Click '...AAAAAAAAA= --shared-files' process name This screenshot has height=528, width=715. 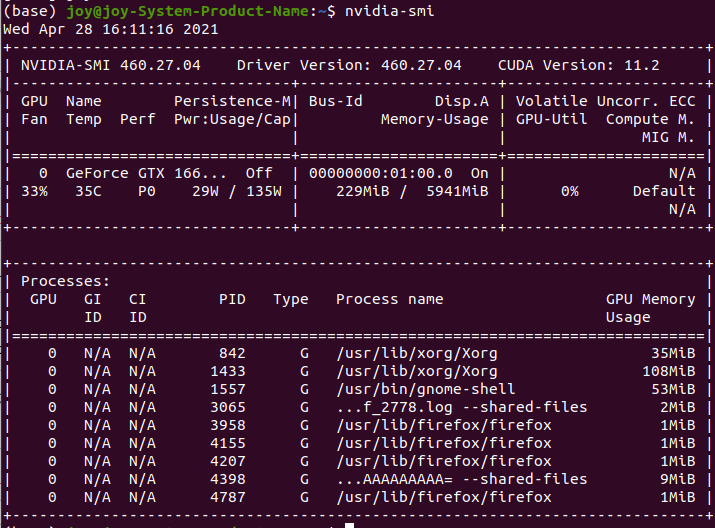point(461,479)
